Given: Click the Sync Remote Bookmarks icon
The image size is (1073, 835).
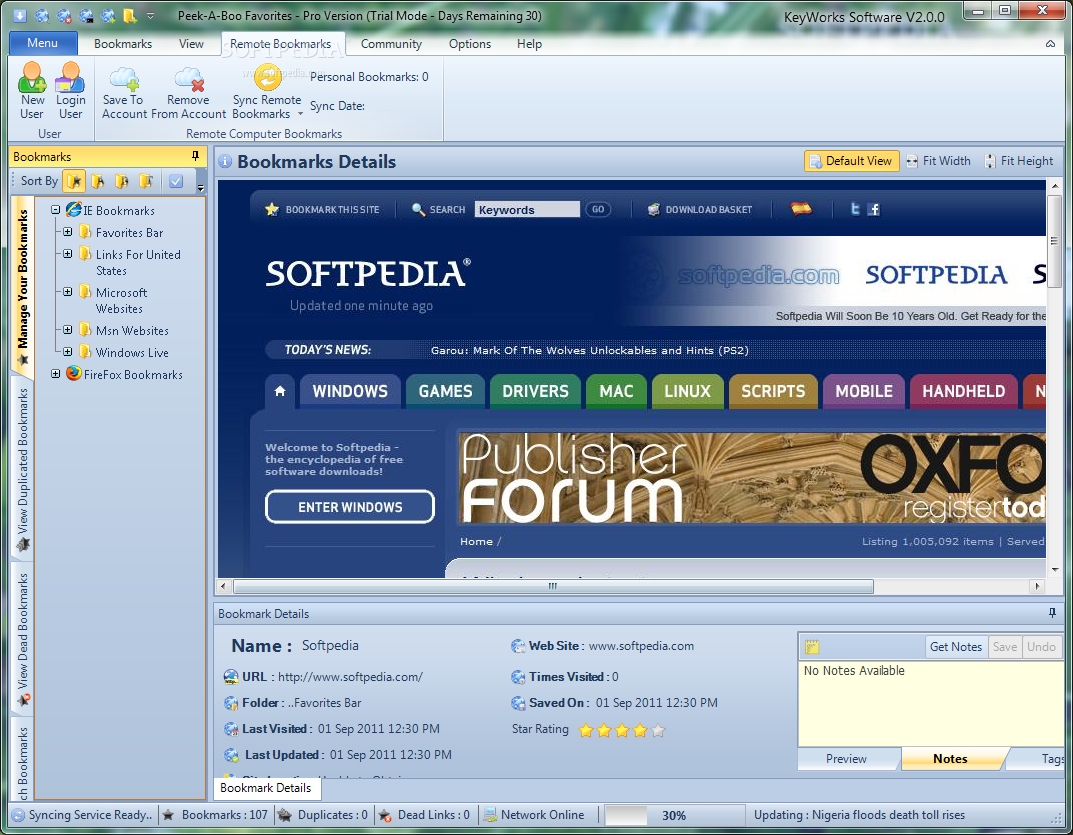Looking at the screenshot, I should pos(268,76).
